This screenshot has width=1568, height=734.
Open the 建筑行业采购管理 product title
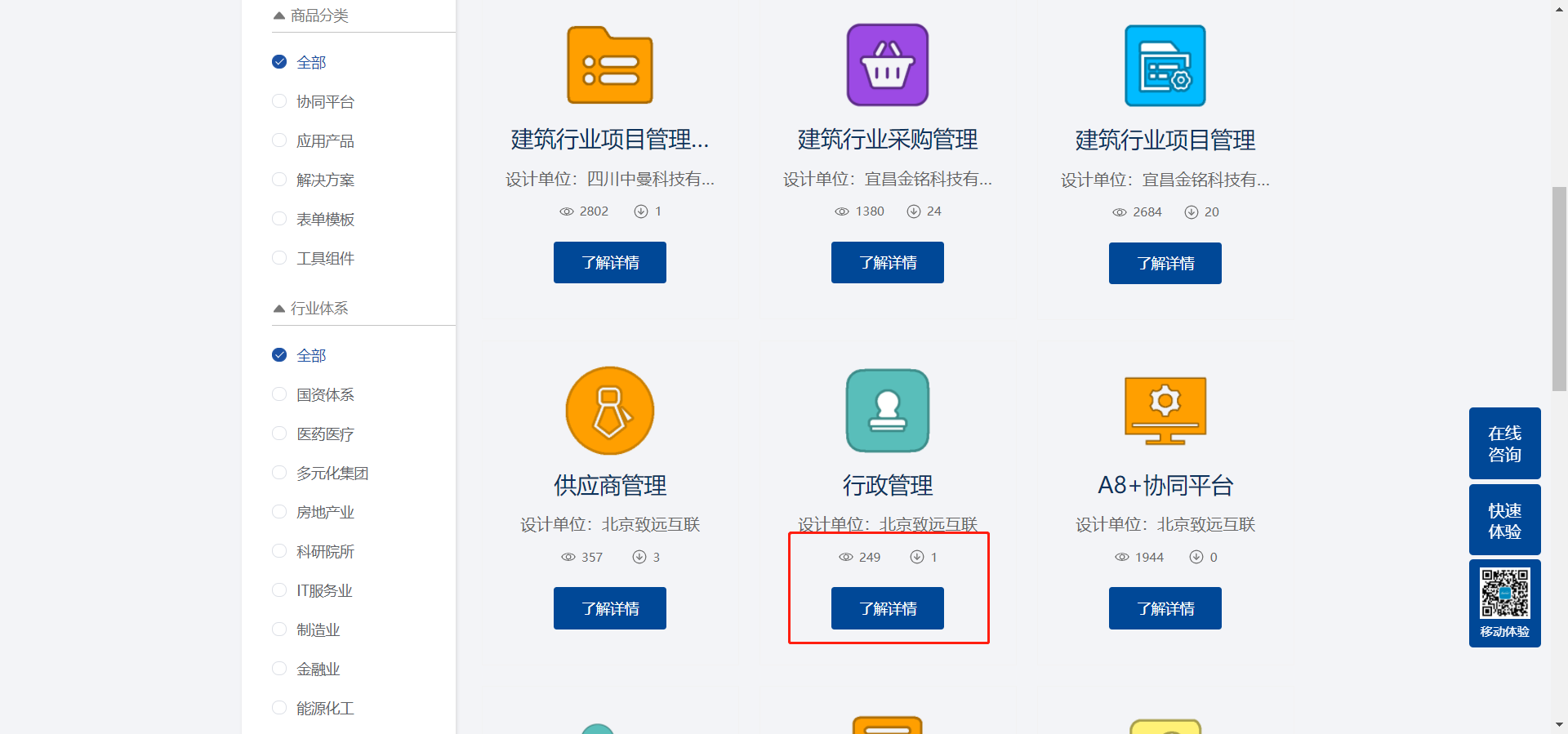pyautogui.click(x=888, y=140)
